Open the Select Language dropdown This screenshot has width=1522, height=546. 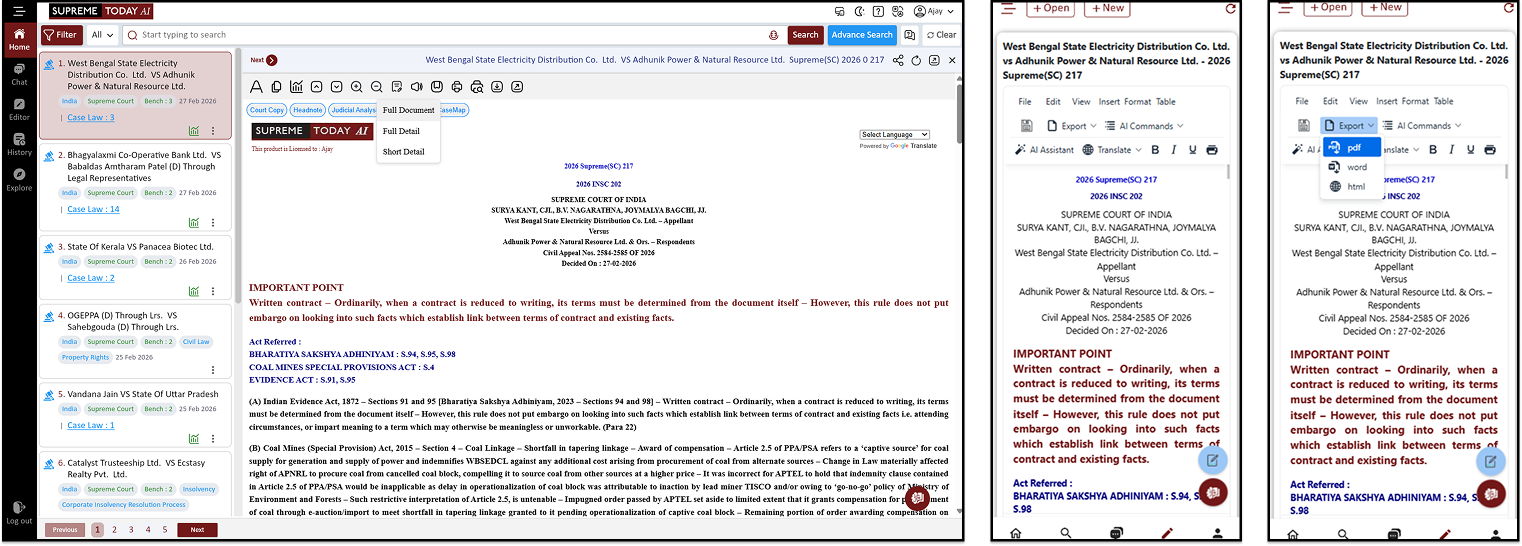pyautogui.click(x=895, y=135)
